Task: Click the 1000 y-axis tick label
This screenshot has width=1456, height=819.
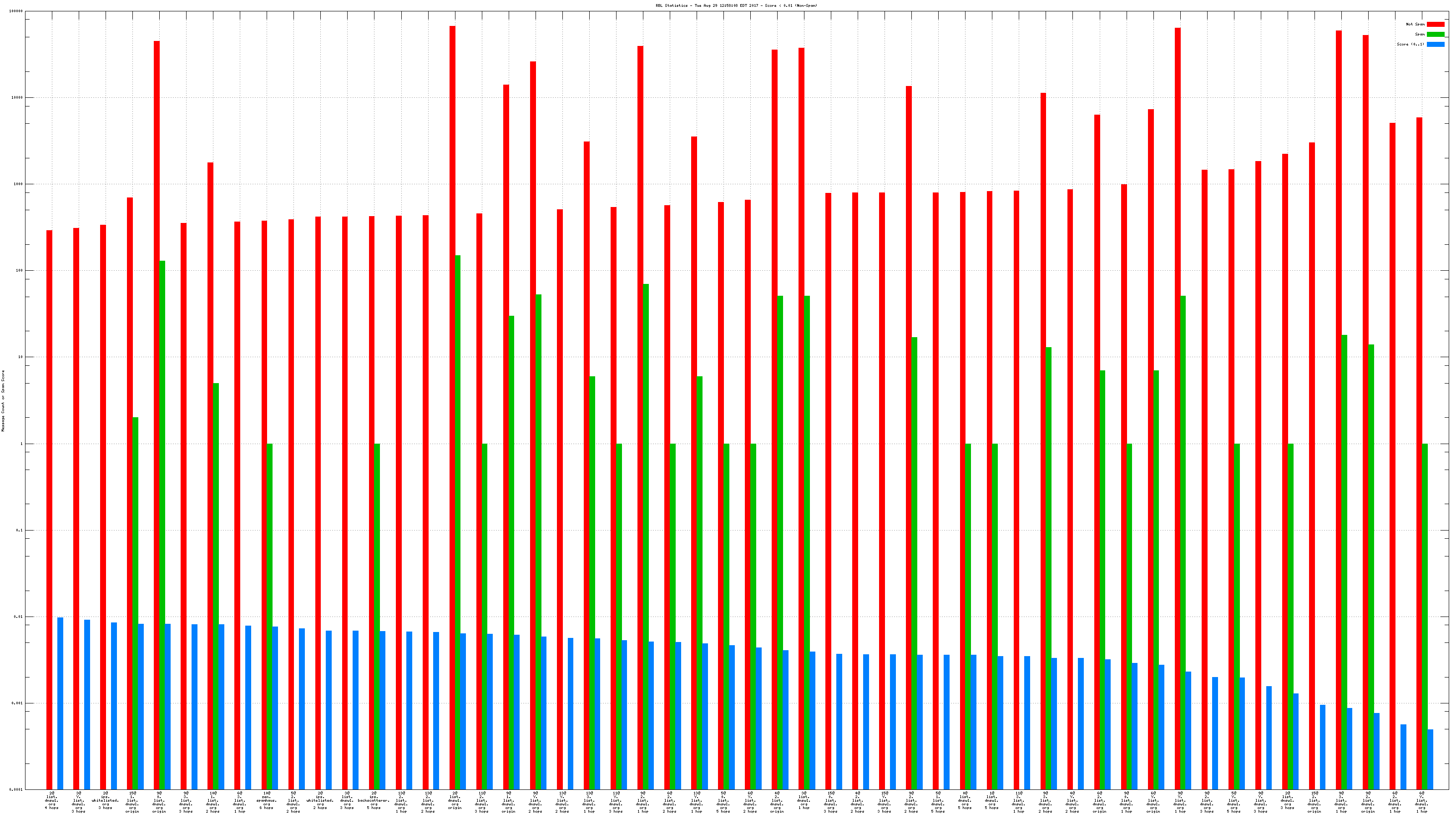Action: click(18, 184)
